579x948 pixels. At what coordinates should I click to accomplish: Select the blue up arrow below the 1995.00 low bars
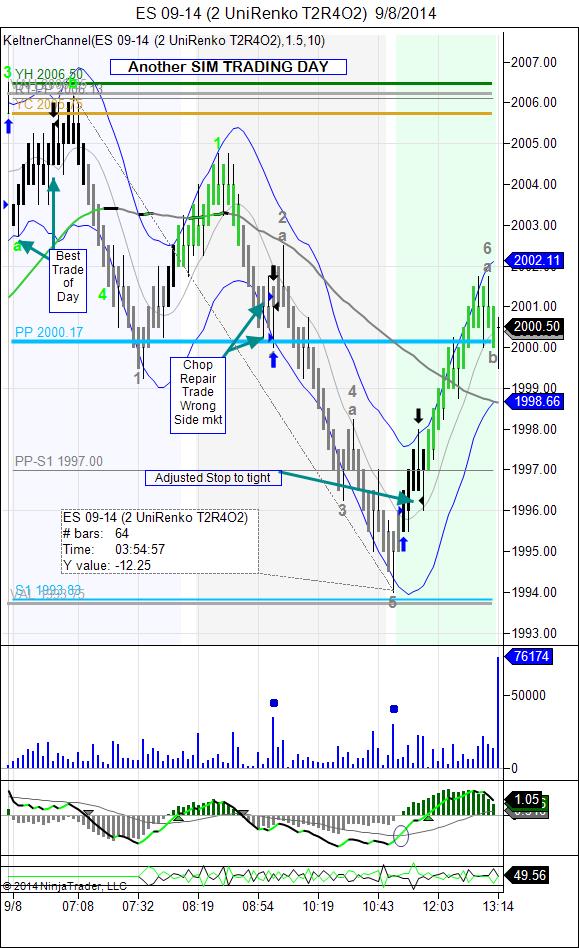[x=403, y=544]
